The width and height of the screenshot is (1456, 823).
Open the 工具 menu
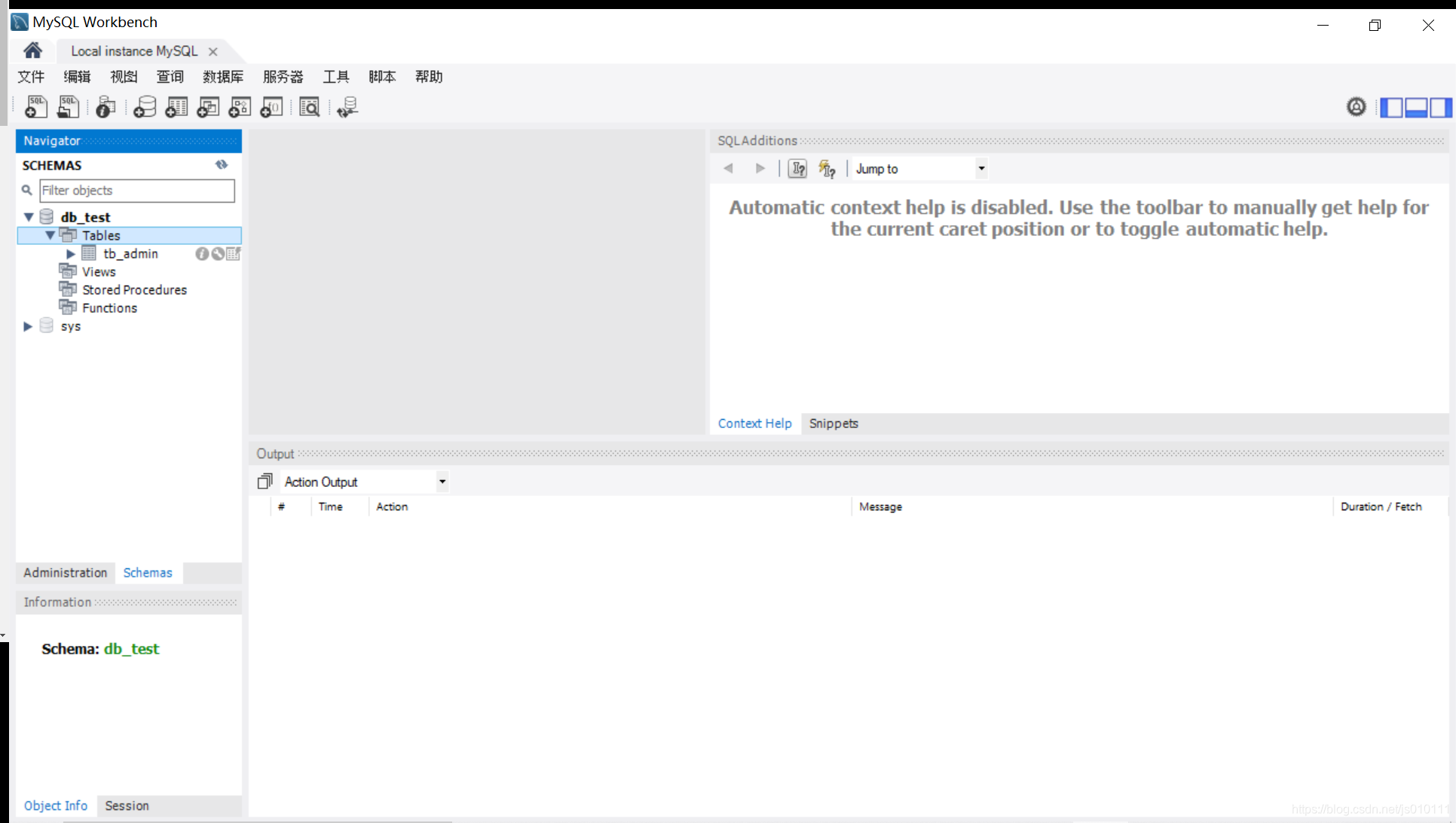[336, 76]
